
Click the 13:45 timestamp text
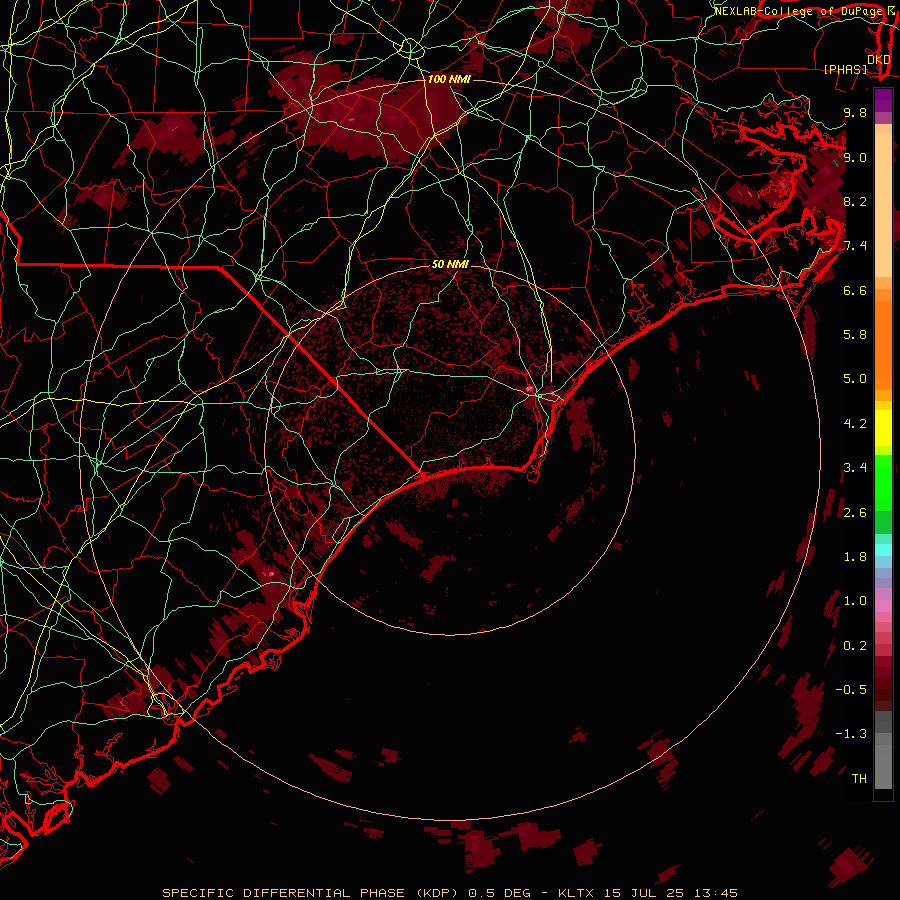point(715,893)
